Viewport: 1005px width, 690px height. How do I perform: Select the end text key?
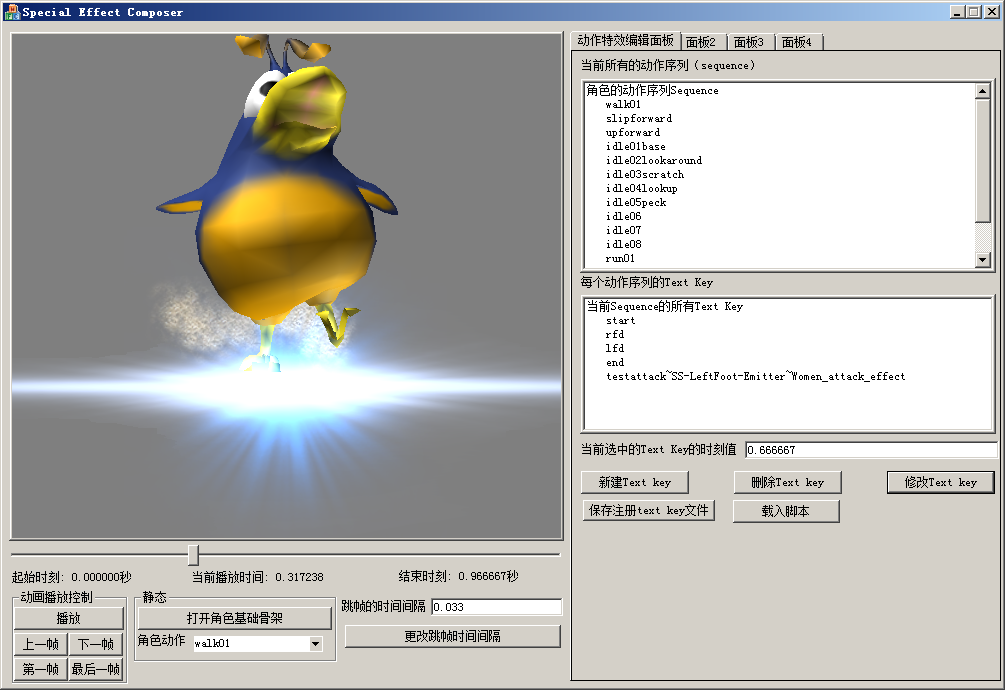point(615,363)
